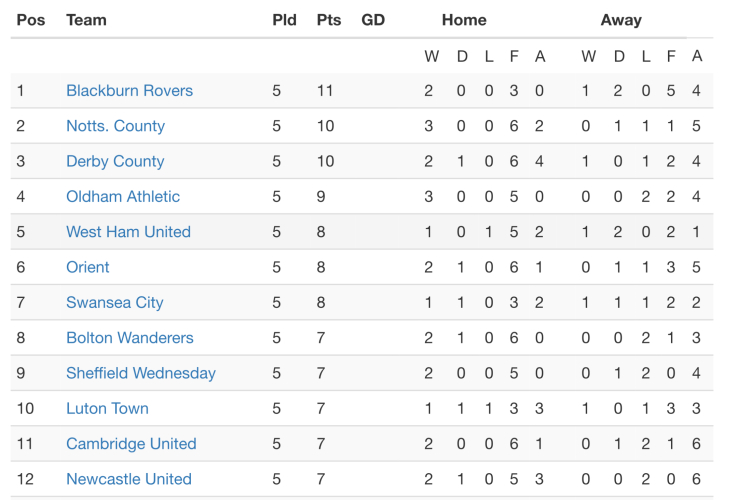Click the Orient team link
This screenshot has width=738, height=500.
point(88,267)
